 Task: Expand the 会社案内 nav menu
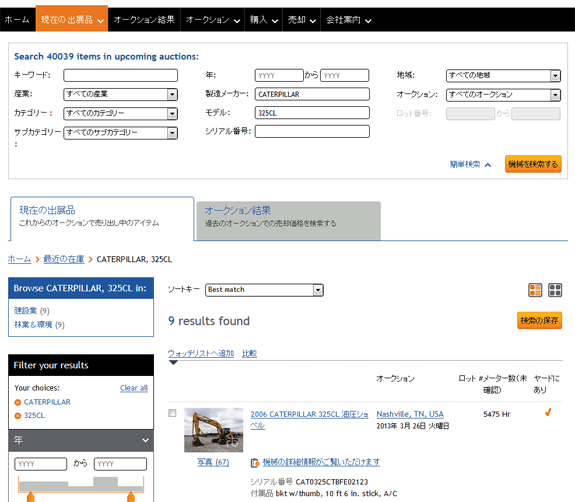pyautogui.click(x=348, y=19)
